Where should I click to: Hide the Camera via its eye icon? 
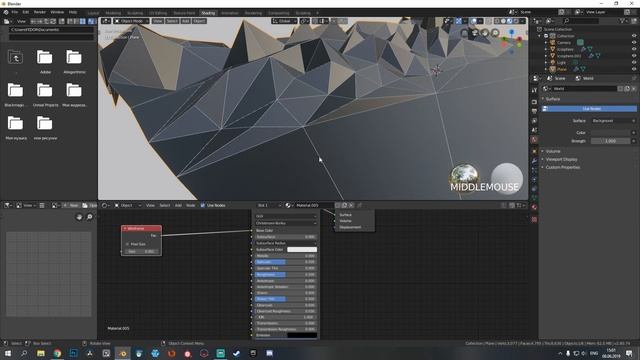(x=634, y=42)
